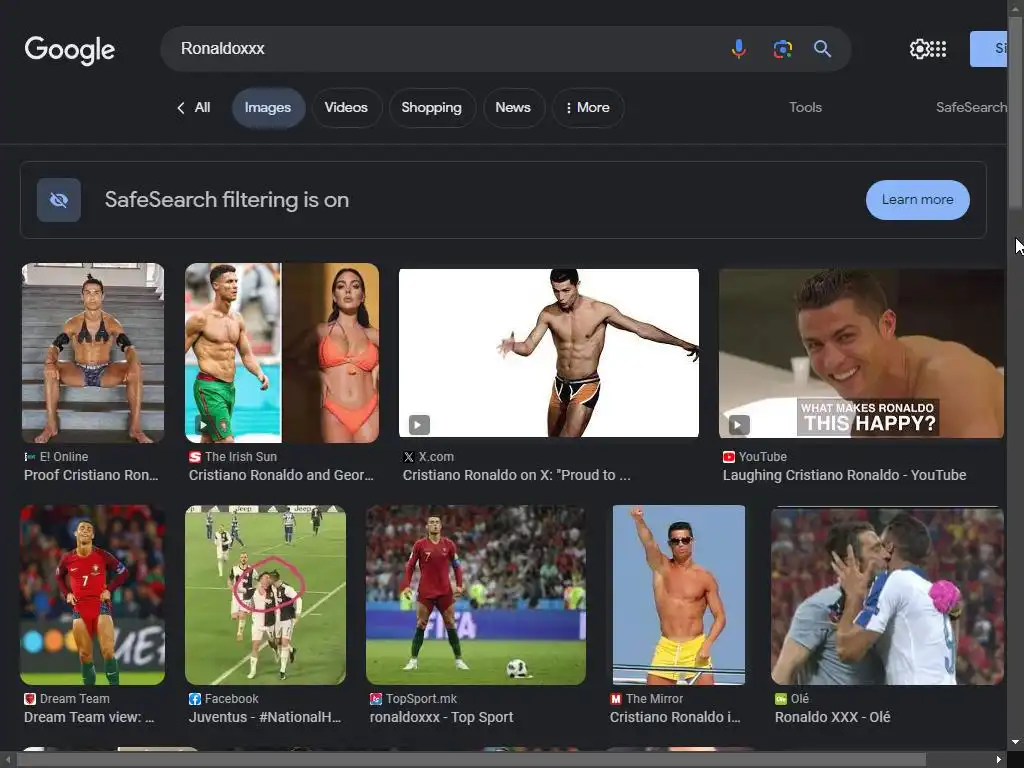This screenshot has height=768, width=1024.
Task: Click the E! Online favicon
Action: point(29,456)
